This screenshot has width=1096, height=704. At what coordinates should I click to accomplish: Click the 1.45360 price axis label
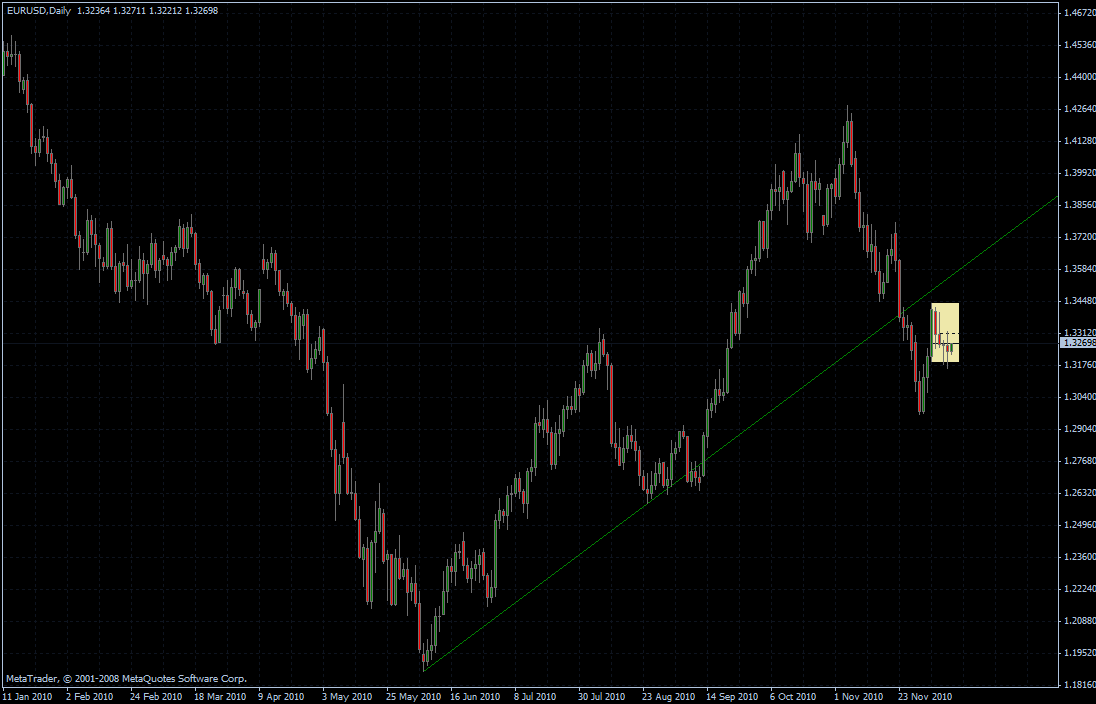coord(1080,45)
